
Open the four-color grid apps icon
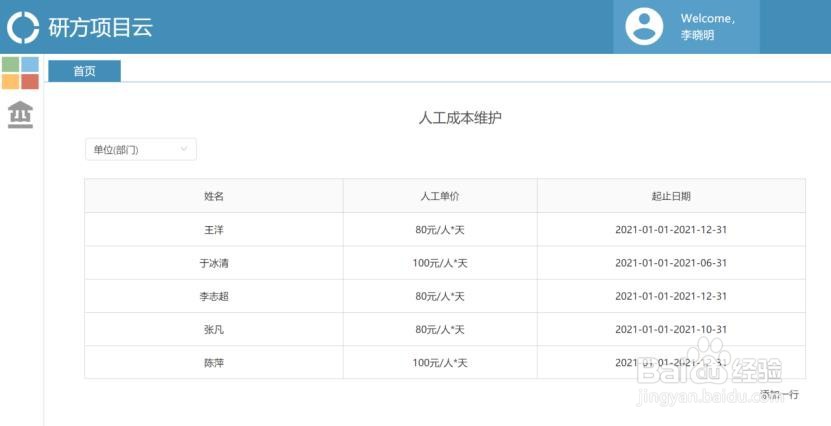coord(20,73)
